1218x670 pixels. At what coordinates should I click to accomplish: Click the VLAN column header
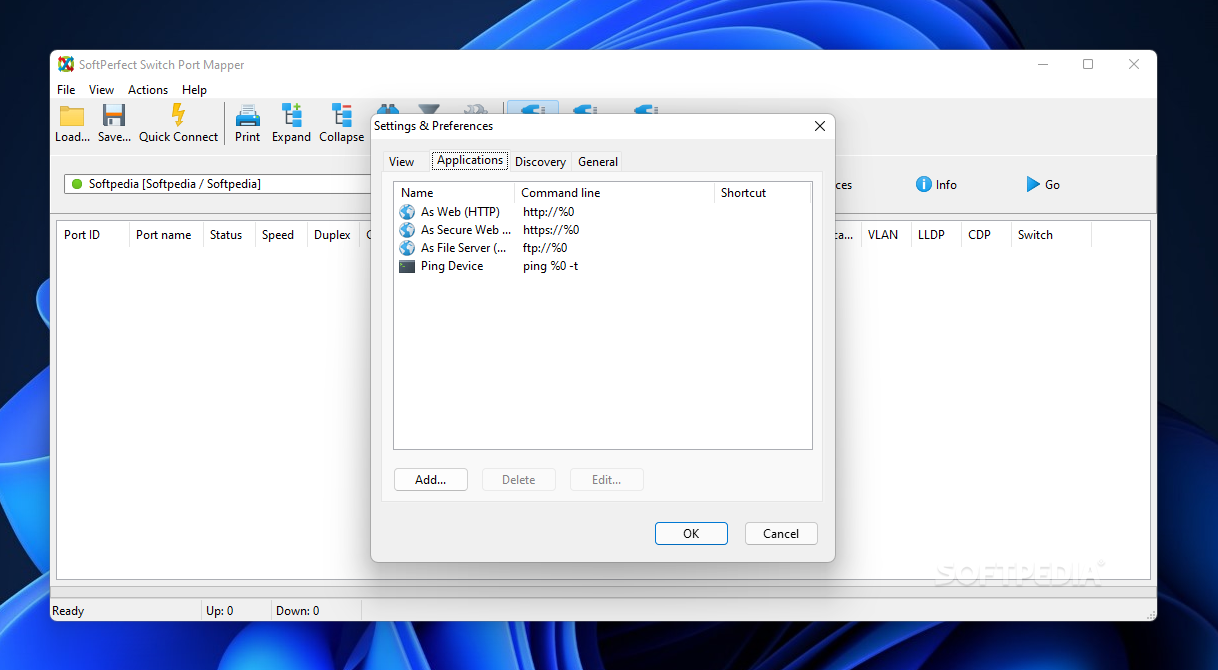pyautogui.click(x=886, y=235)
